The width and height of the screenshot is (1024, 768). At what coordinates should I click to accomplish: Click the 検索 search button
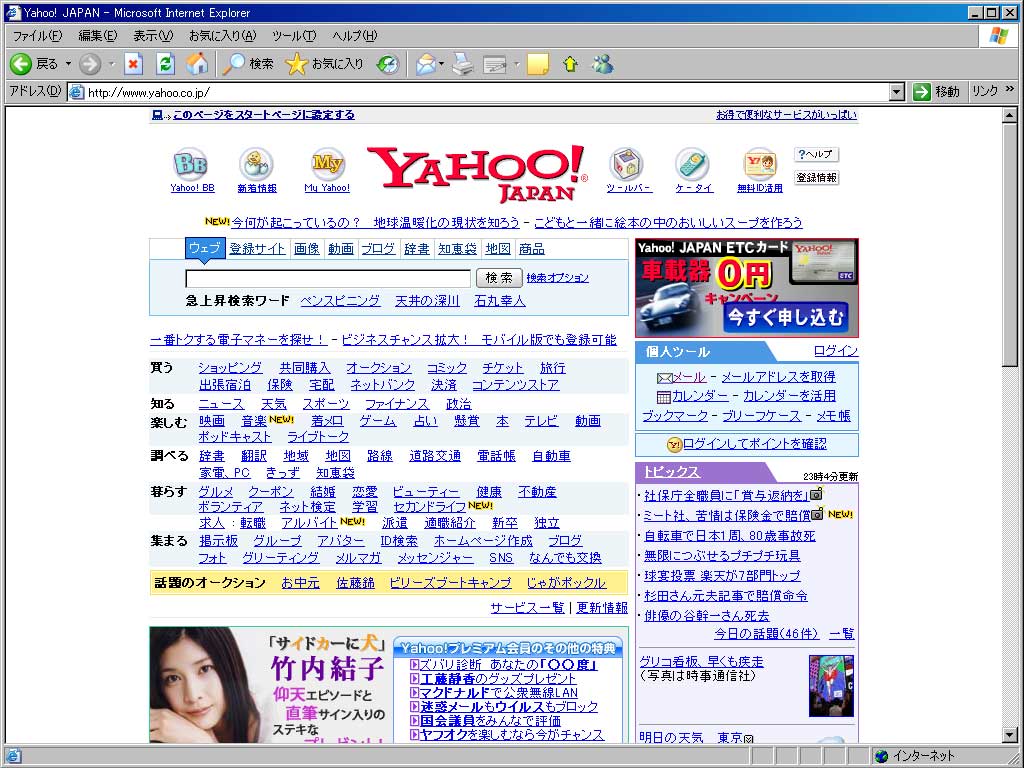click(499, 278)
